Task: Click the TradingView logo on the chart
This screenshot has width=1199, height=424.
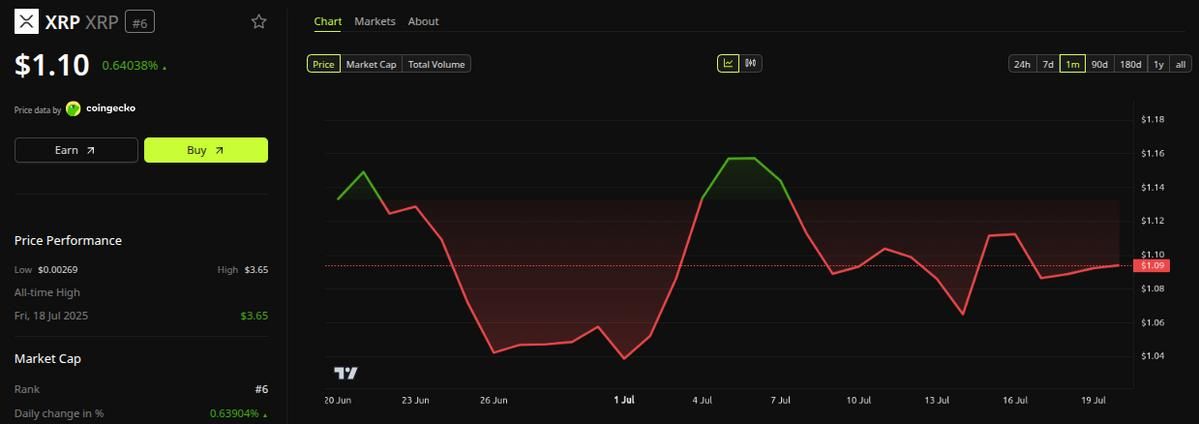Action: click(346, 373)
